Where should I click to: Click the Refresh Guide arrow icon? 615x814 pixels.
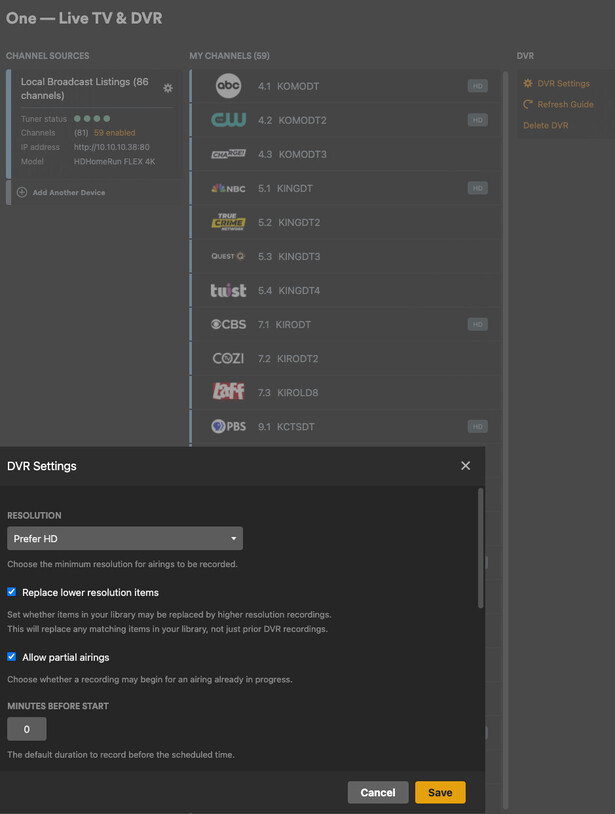(528, 104)
